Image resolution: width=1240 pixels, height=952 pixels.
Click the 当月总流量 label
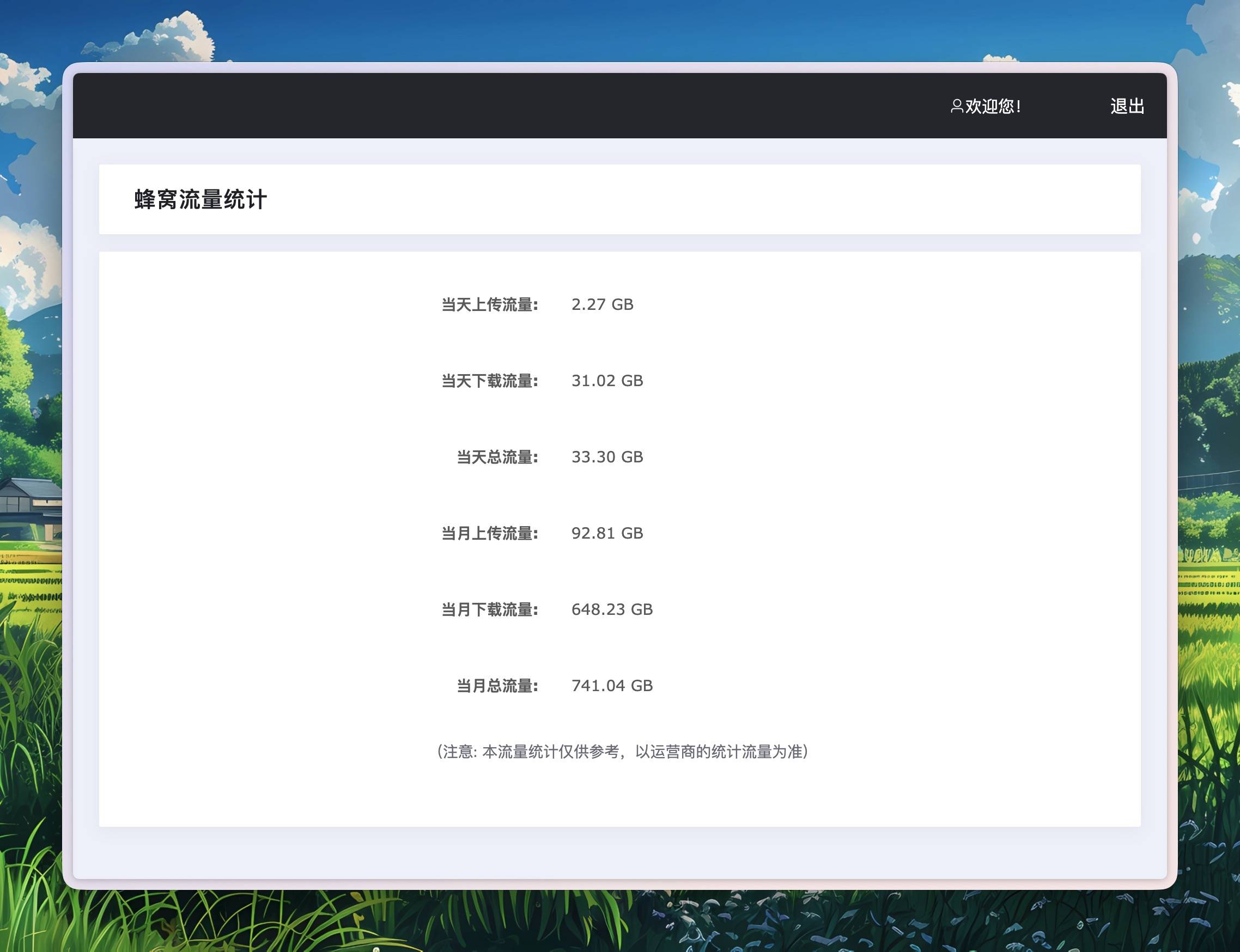[x=497, y=686]
